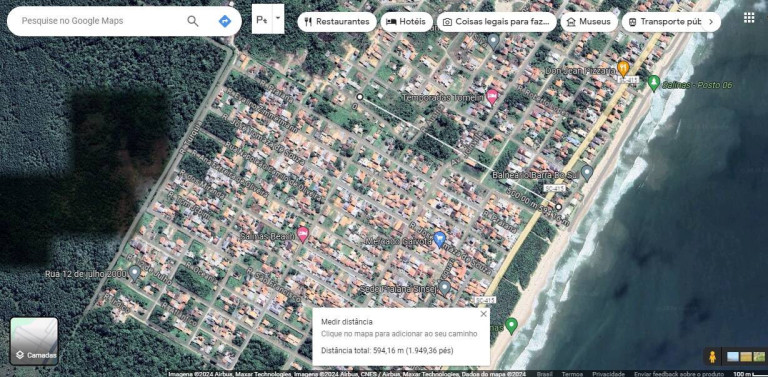Click the Distância total: 594,16 m text
The height and width of the screenshot is (377, 768).
(x=387, y=351)
